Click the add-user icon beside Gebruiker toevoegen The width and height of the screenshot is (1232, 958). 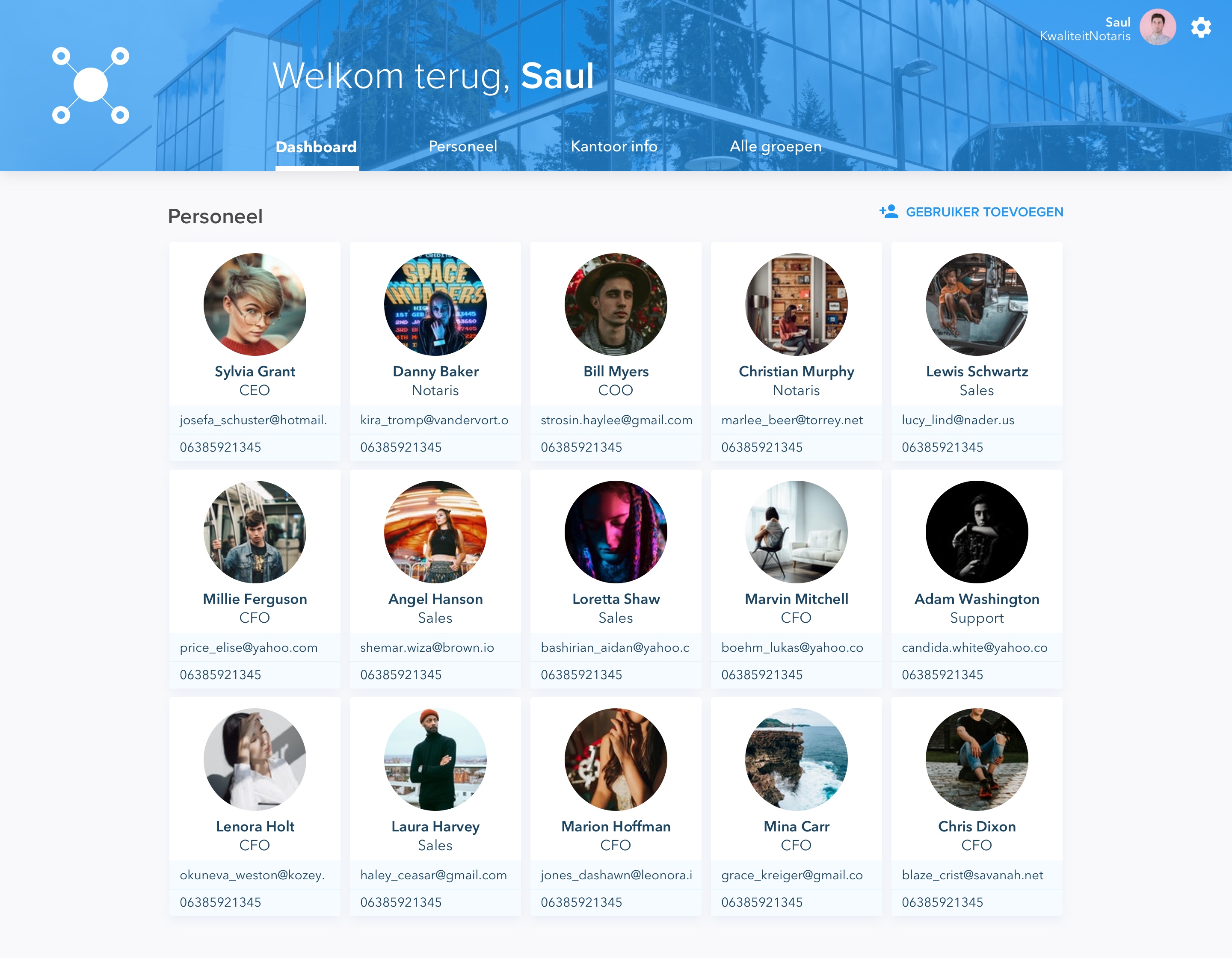[888, 211]
